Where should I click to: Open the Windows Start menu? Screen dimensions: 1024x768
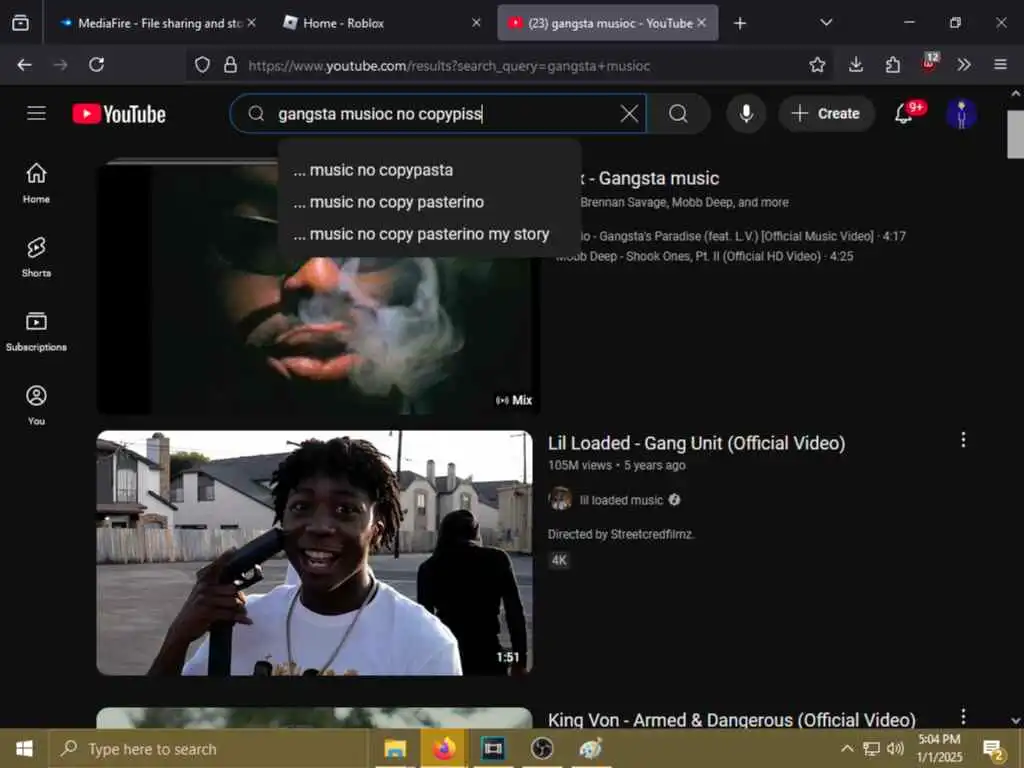point(24,748)
